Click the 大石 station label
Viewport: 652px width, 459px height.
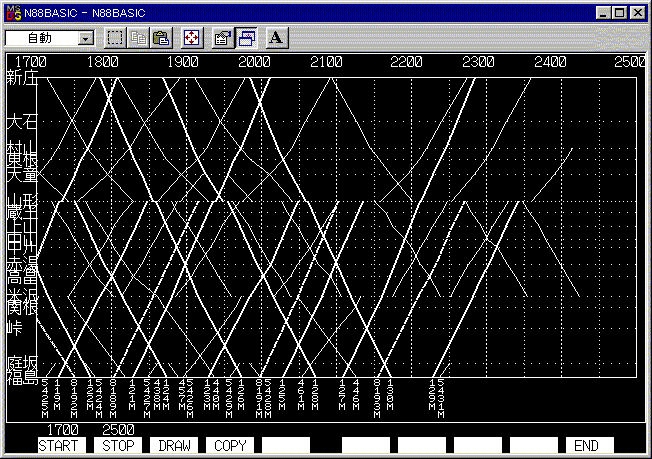[22, 122]
